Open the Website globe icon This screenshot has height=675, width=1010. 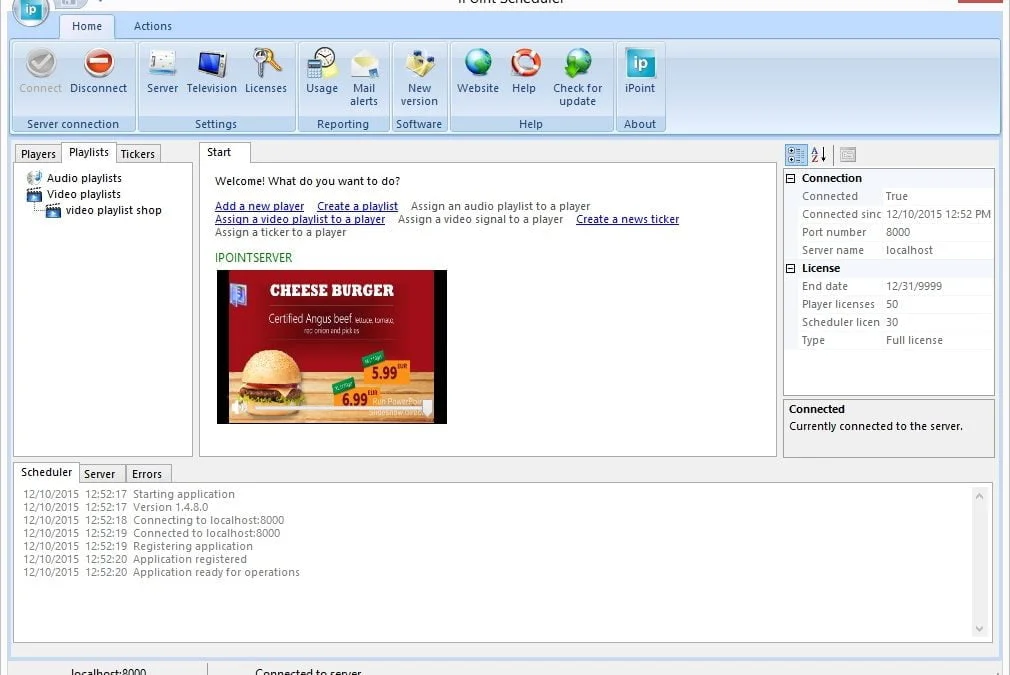point(478,63)
